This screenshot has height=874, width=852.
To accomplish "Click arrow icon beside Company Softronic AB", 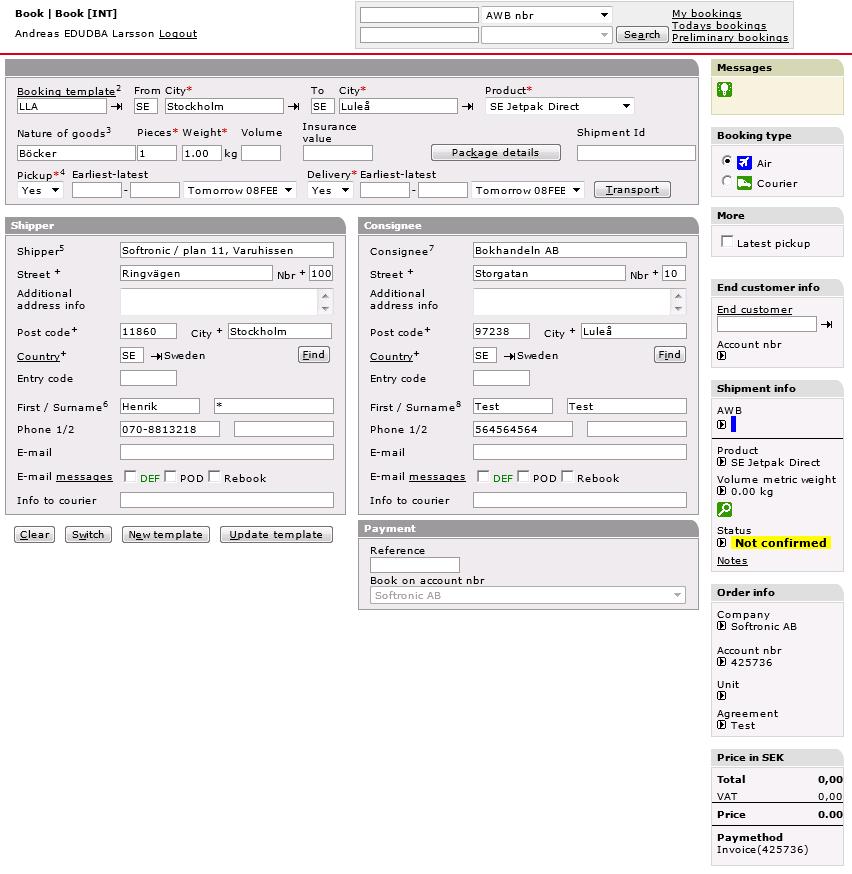I will click(722, 626).
